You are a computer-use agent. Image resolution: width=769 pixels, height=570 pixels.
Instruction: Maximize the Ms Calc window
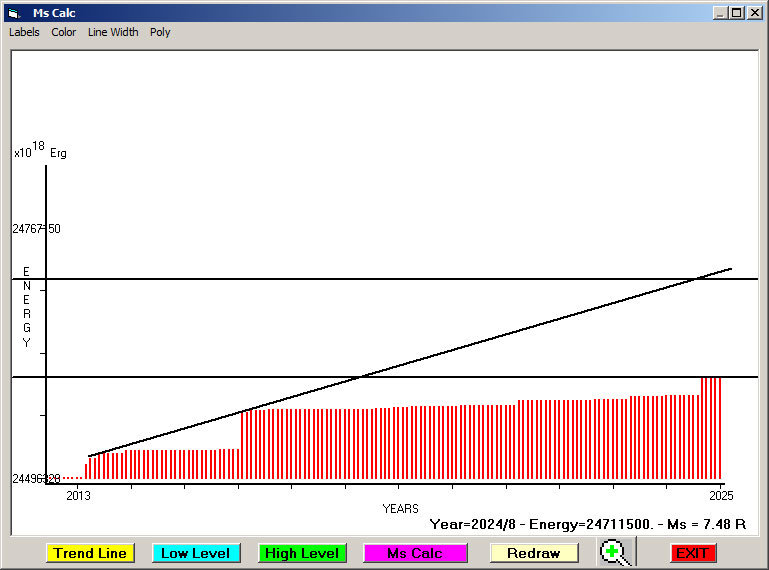pos(737,13)
